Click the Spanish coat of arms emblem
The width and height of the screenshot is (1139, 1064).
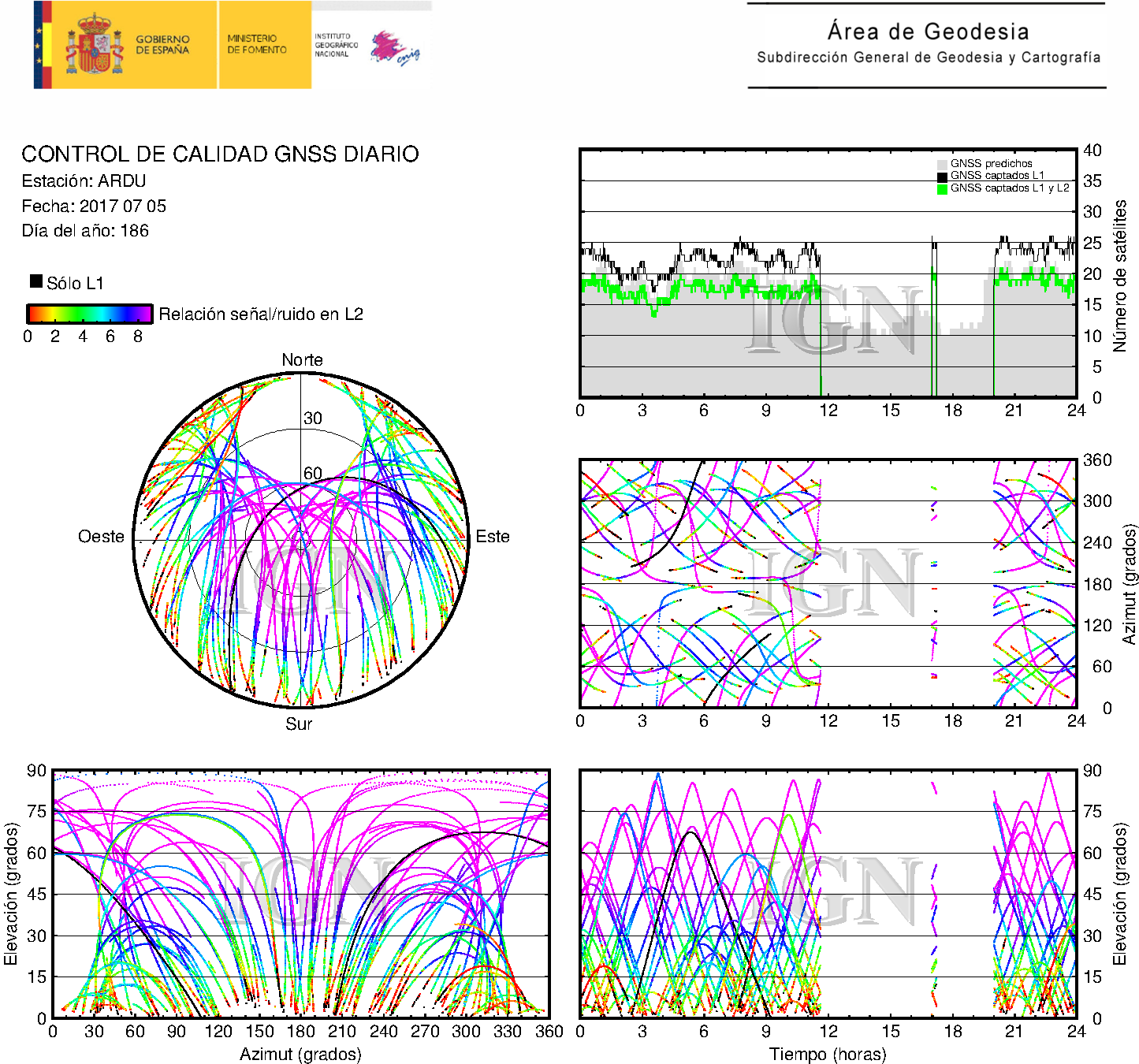coord(94,45)
